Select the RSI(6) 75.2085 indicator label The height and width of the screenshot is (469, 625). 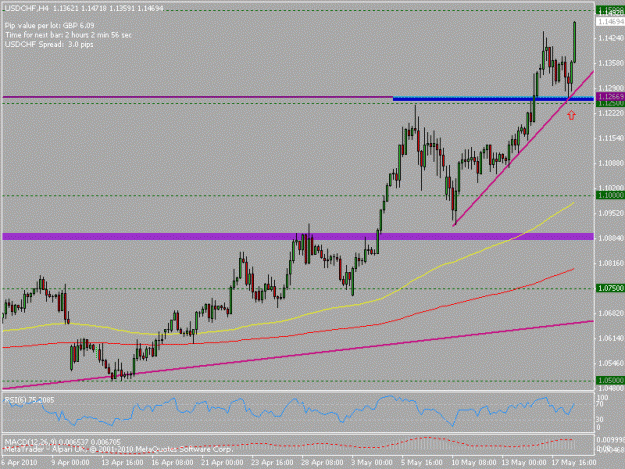29,400
